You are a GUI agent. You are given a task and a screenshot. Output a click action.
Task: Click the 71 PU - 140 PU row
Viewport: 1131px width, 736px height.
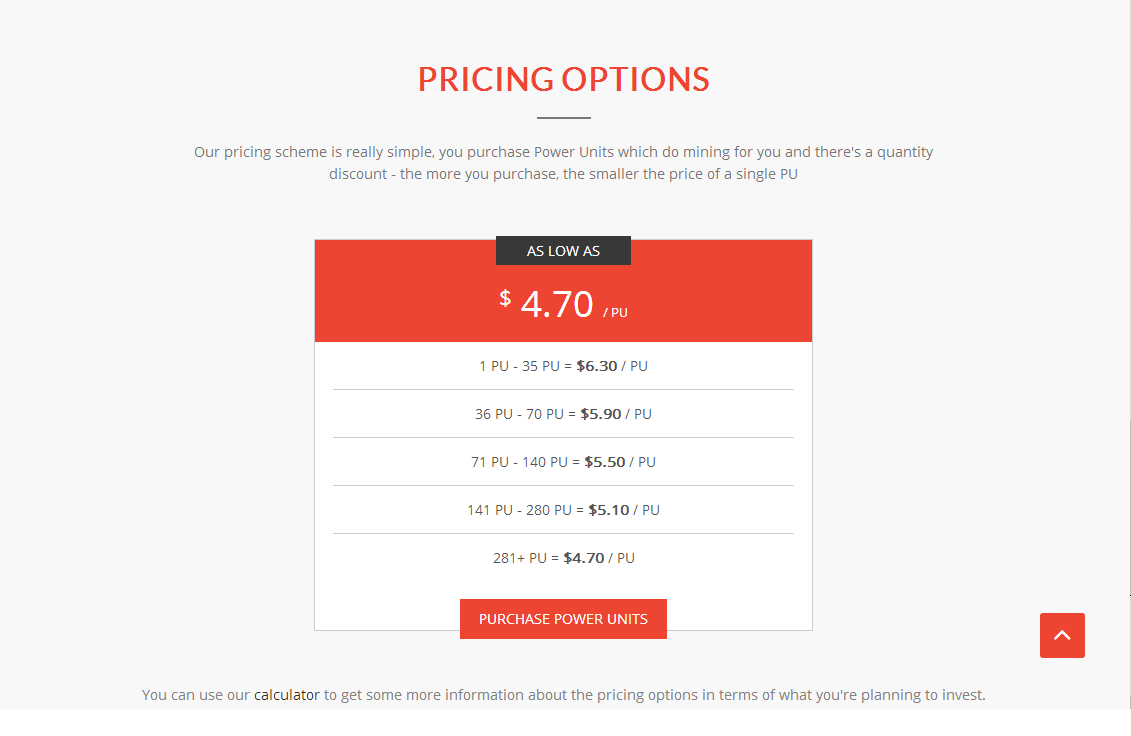(563, 461)
